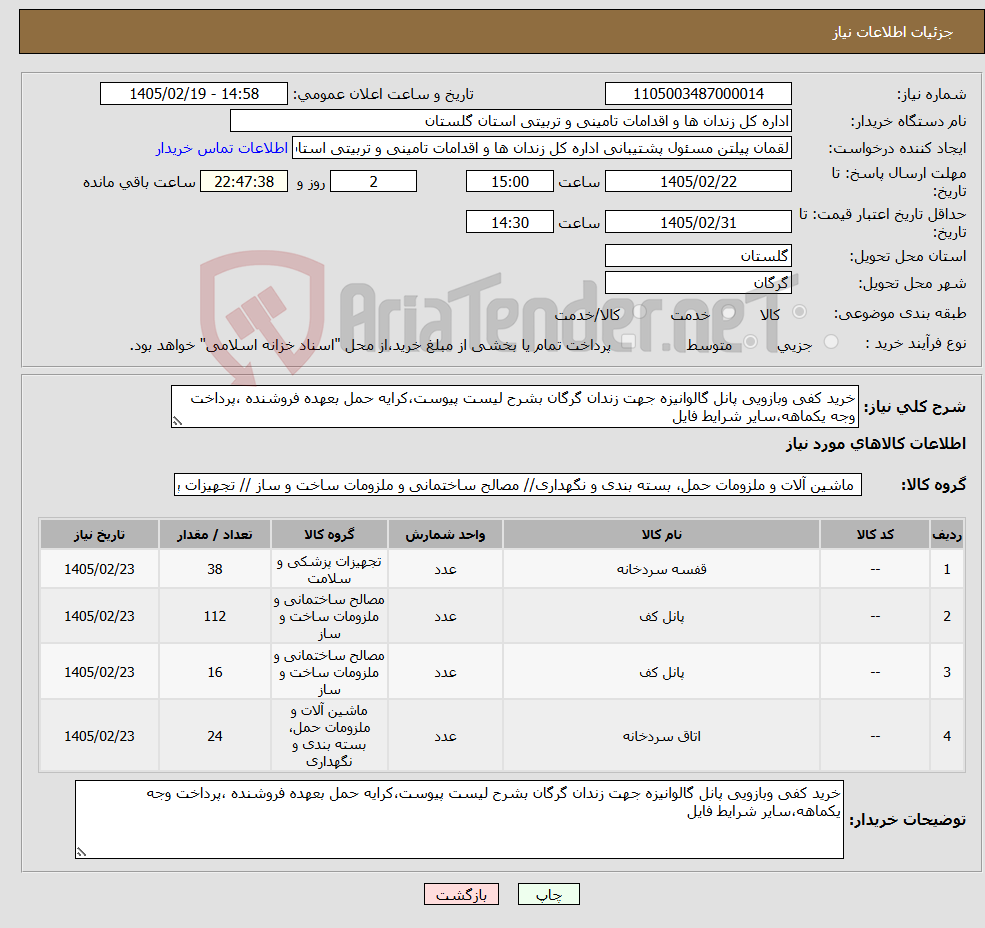Select the متوسط purchase type radio
Viewport: 985px width, 928px height.
click(x=750, y=342)
